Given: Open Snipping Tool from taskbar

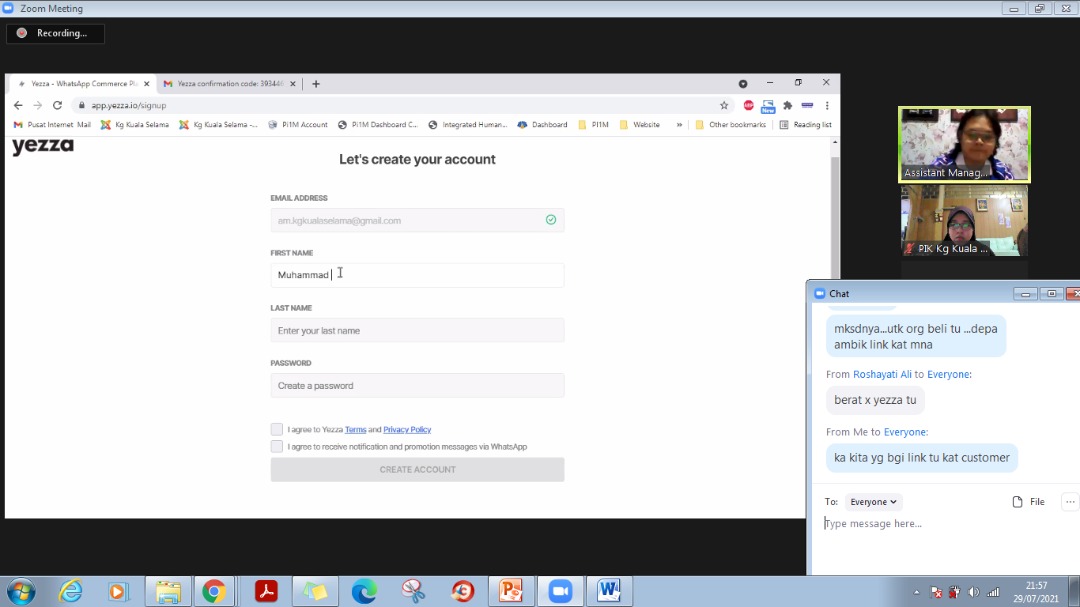Looking at the screenshot, I should point(413,591).
